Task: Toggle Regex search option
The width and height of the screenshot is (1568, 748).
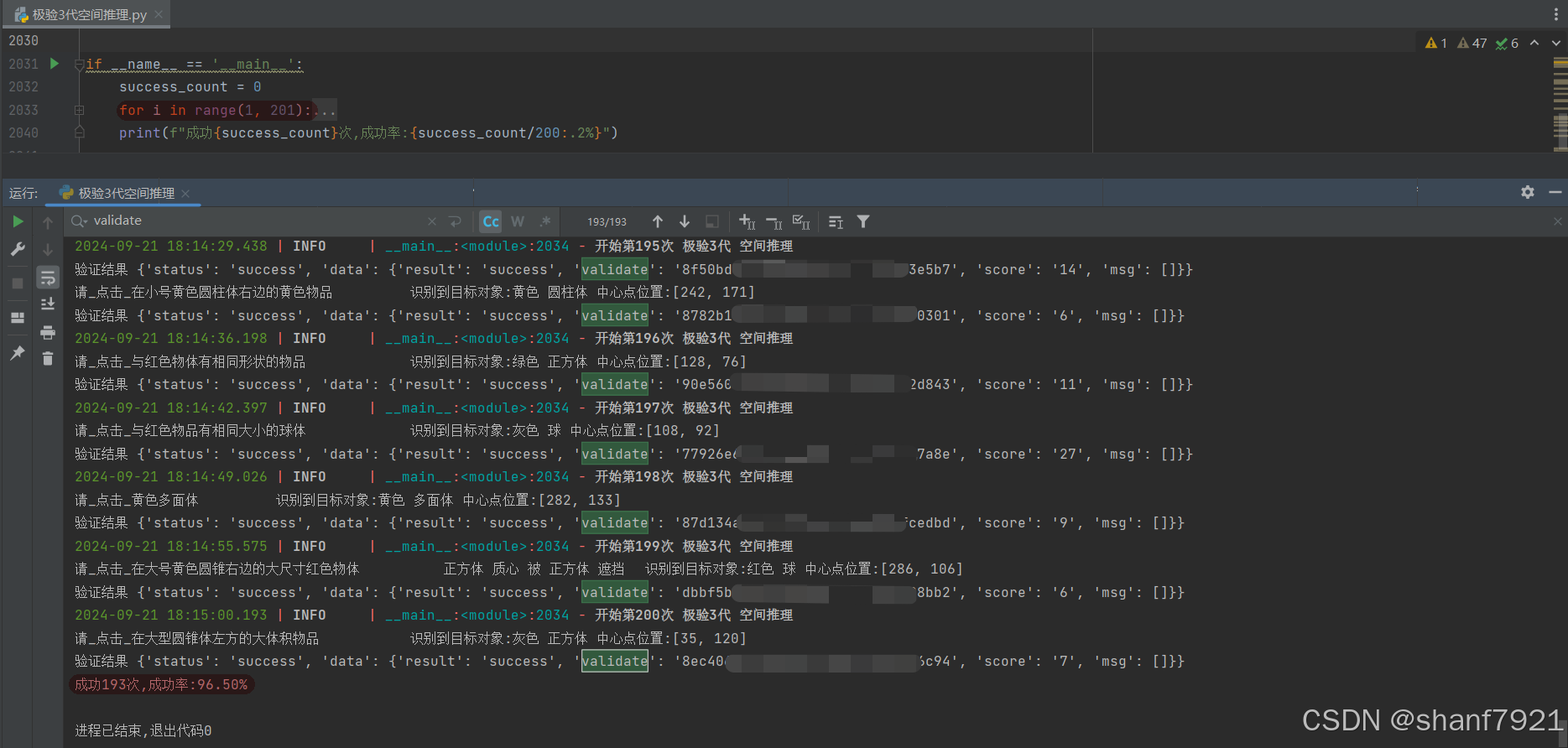Action: pyautogui.click(x=545, y=221)
